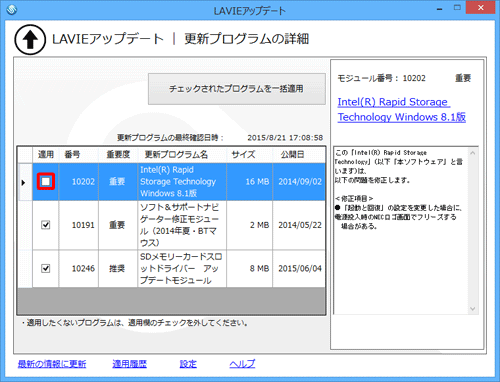Screen dimensions: 500x382
Task: Click the 公開日 column header
Action: click(x=299, y=155)
